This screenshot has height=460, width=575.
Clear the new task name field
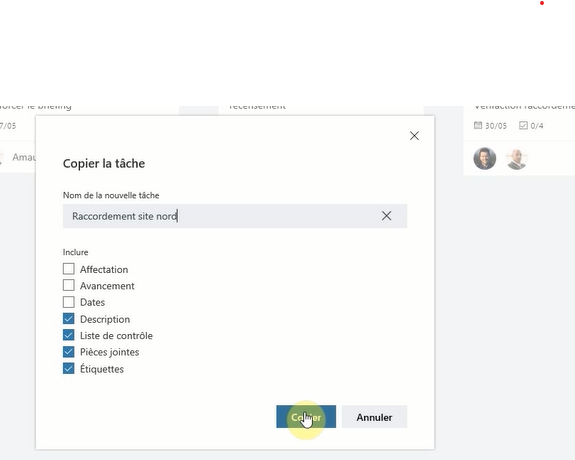point(386,216)
